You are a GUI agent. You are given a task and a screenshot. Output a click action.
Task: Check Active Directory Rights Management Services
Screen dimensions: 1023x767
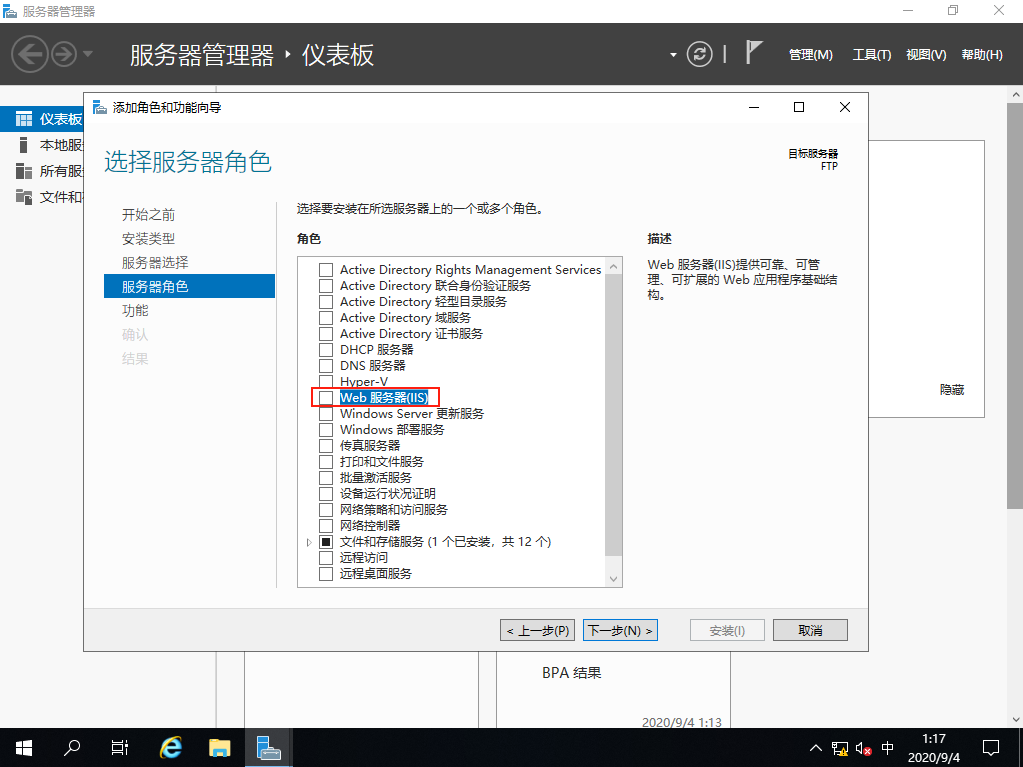click(x=326, y=270)
